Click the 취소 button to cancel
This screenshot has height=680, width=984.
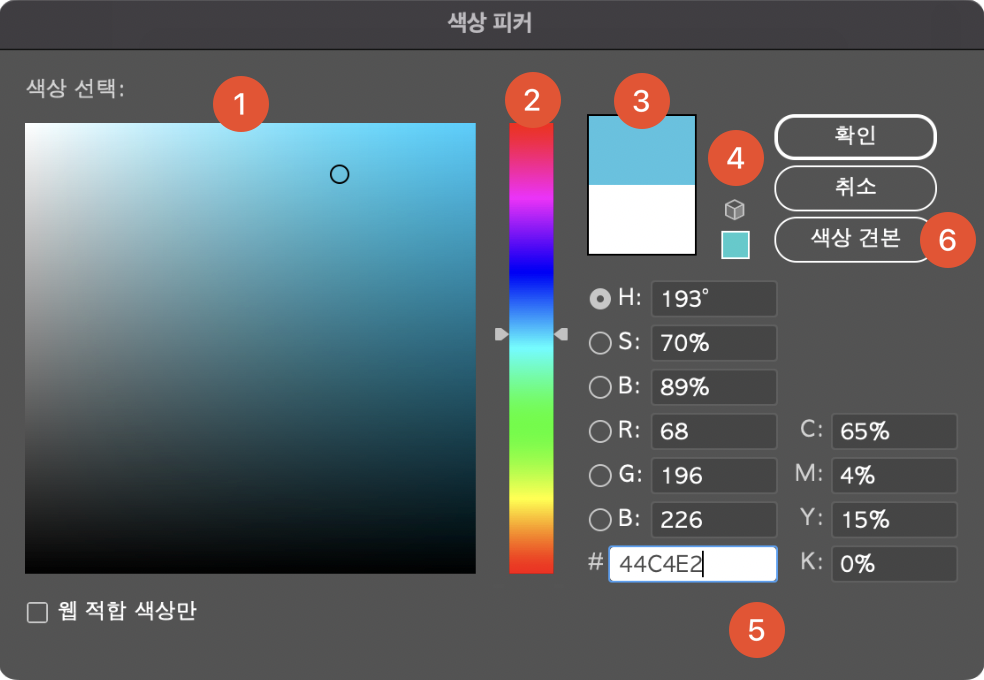(x=855, y=188)
